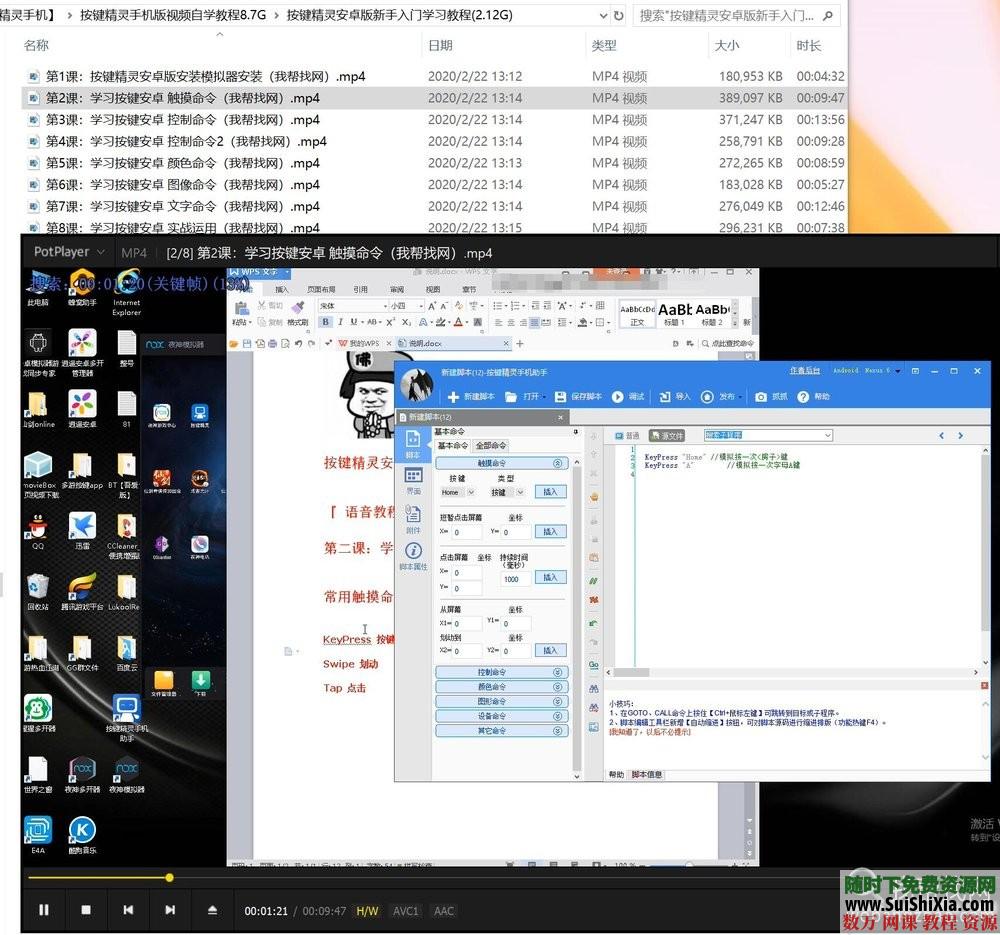Switch to the 全部命令 tab
This screenshot has width=1000, height=935.
click(x=490, y=445)
